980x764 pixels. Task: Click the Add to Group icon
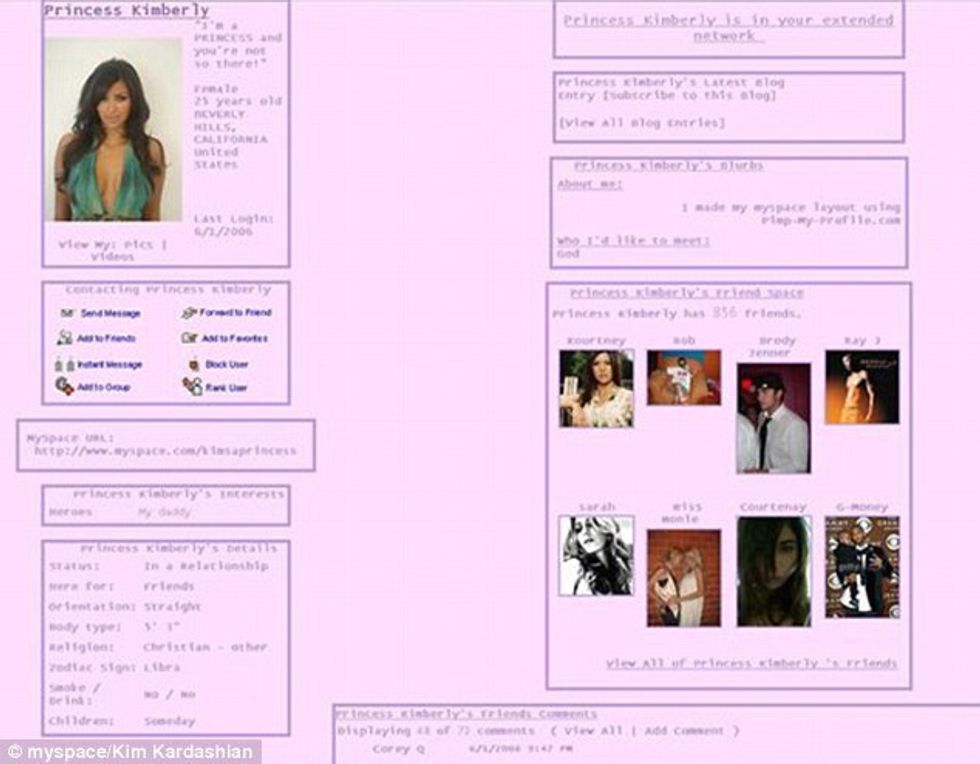[65, 387]
